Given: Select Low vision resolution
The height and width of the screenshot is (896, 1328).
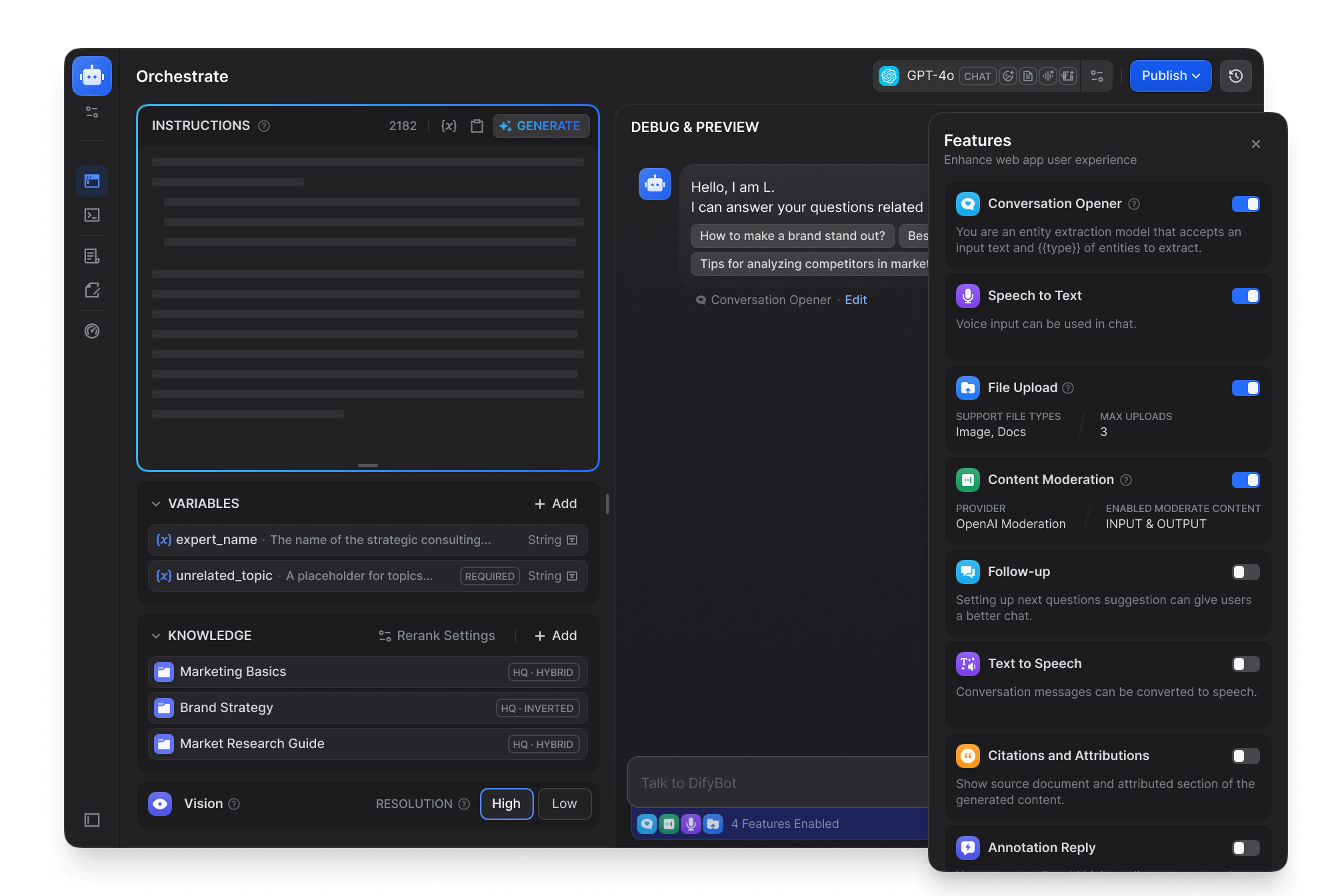Looking at the screenshot, I should pyautogui.click(x=564, y=804).
